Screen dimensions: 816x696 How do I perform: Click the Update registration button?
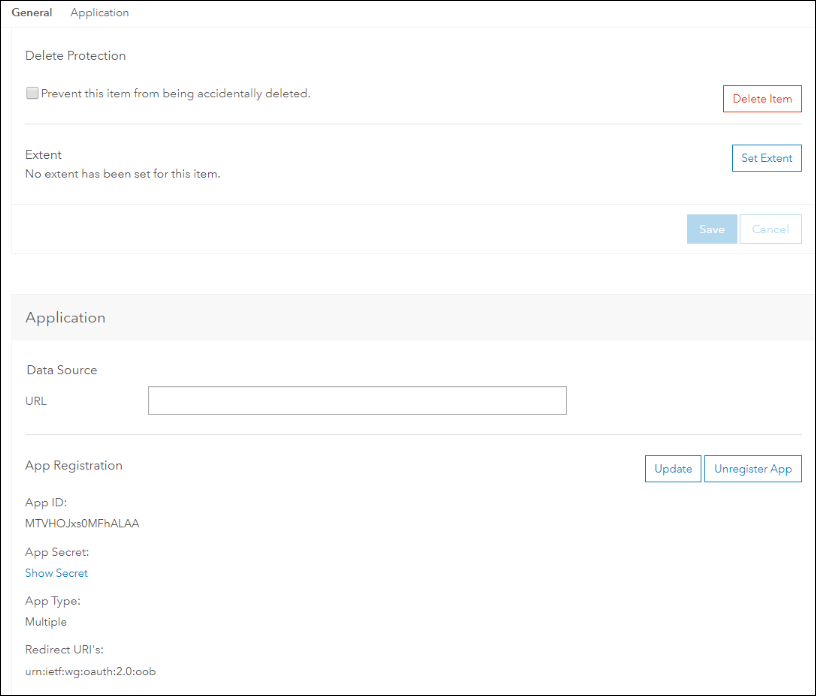pos(673,469)
